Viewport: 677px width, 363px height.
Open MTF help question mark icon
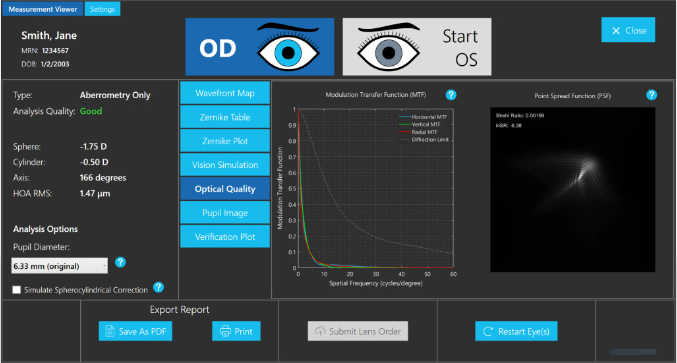[x=451, y=95]
